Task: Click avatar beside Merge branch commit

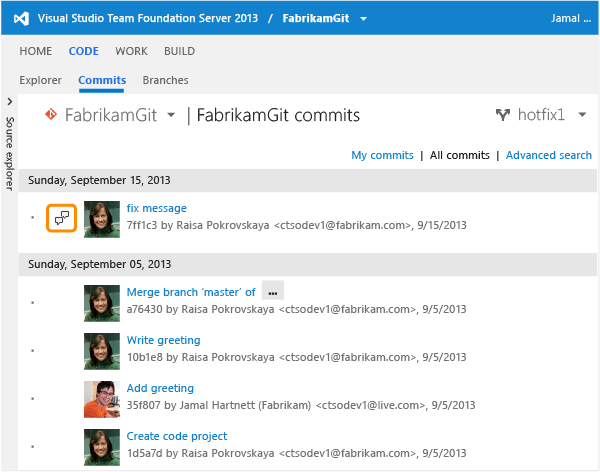Action: (102, 303)
